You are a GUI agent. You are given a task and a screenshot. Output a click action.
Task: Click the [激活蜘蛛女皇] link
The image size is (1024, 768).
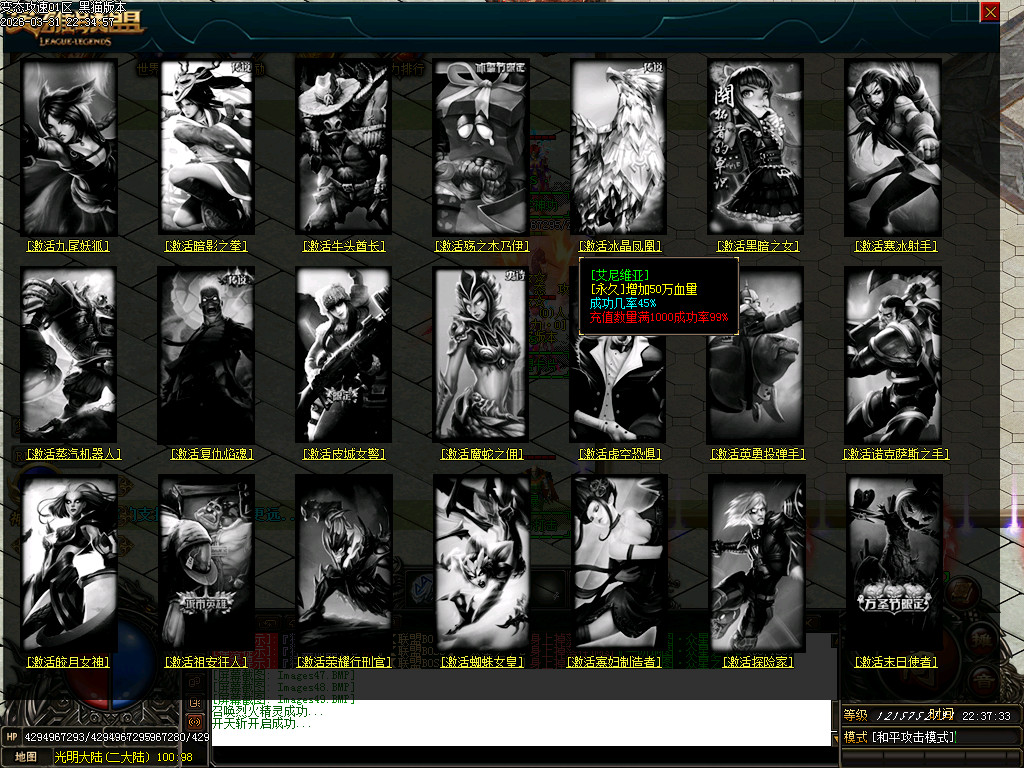pos(480,662)
